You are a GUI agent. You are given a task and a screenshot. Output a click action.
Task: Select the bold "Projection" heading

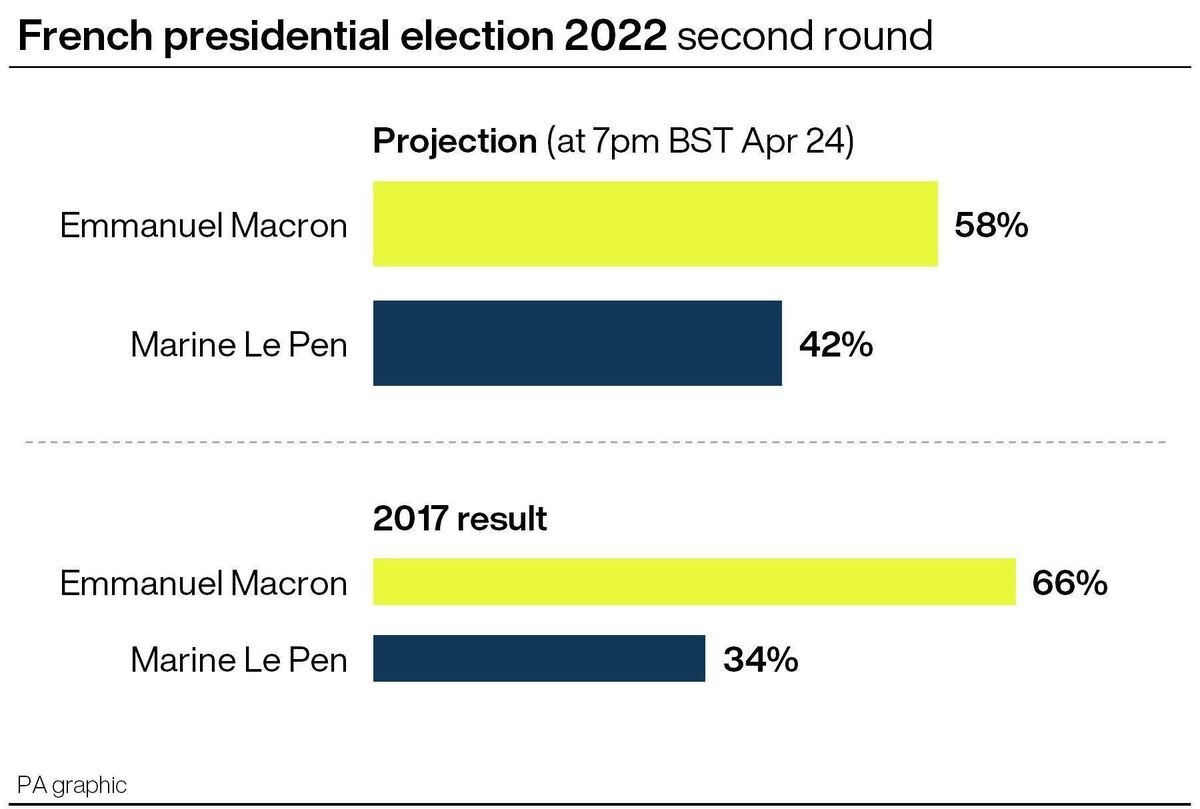click(x=455, y=141)
